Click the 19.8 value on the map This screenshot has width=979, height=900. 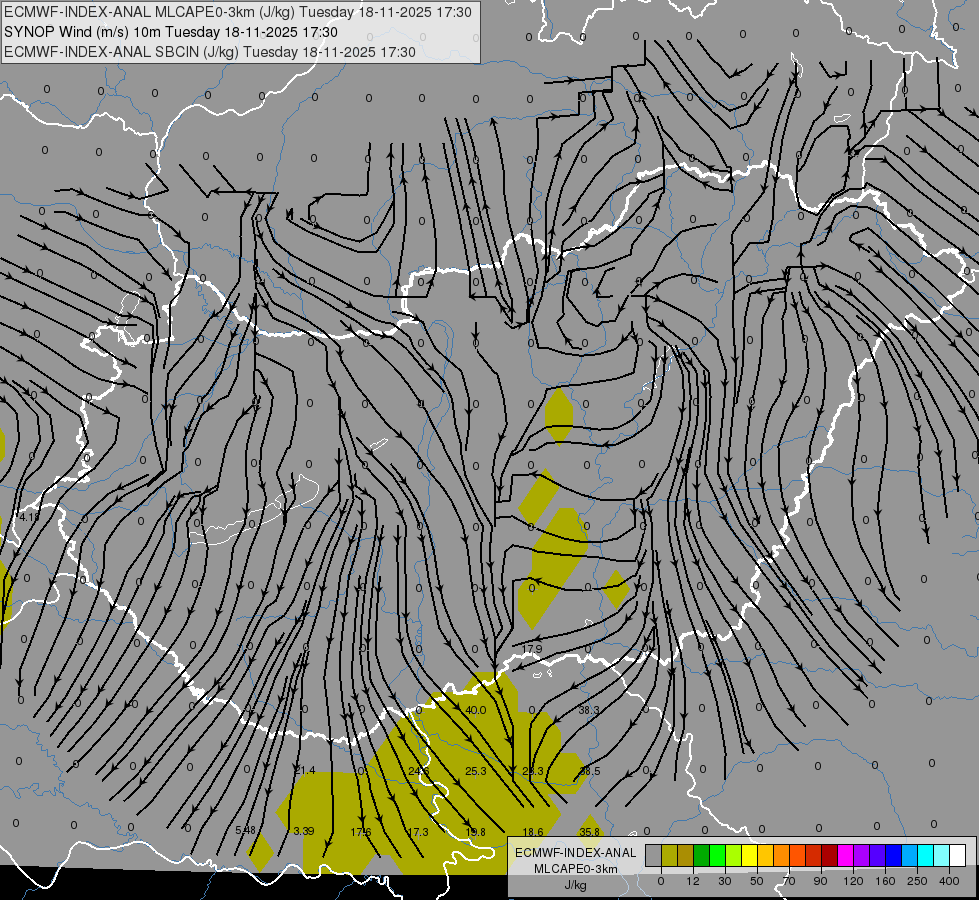click(x=475, y=832)
